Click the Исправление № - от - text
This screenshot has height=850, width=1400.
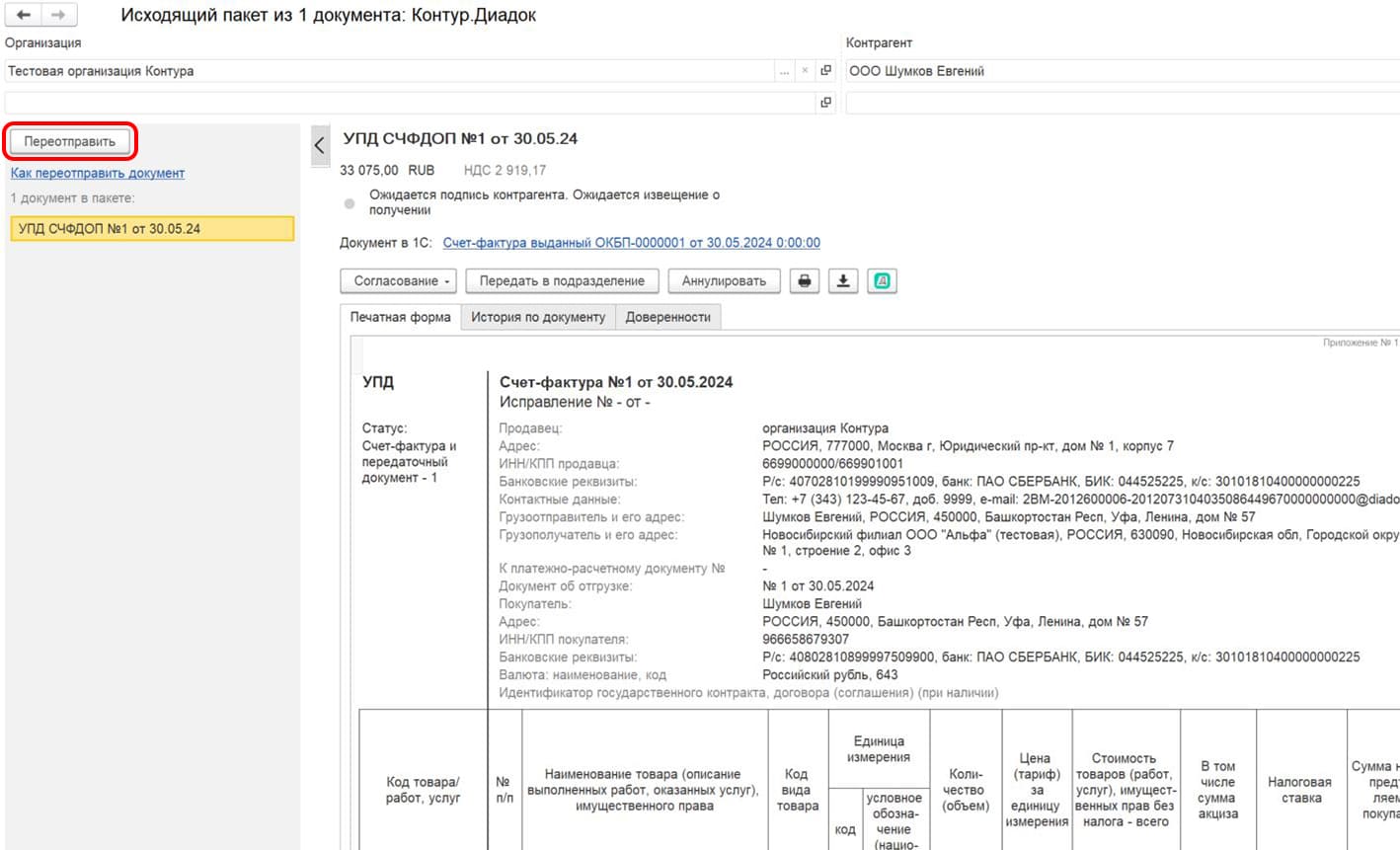(575, 403)
